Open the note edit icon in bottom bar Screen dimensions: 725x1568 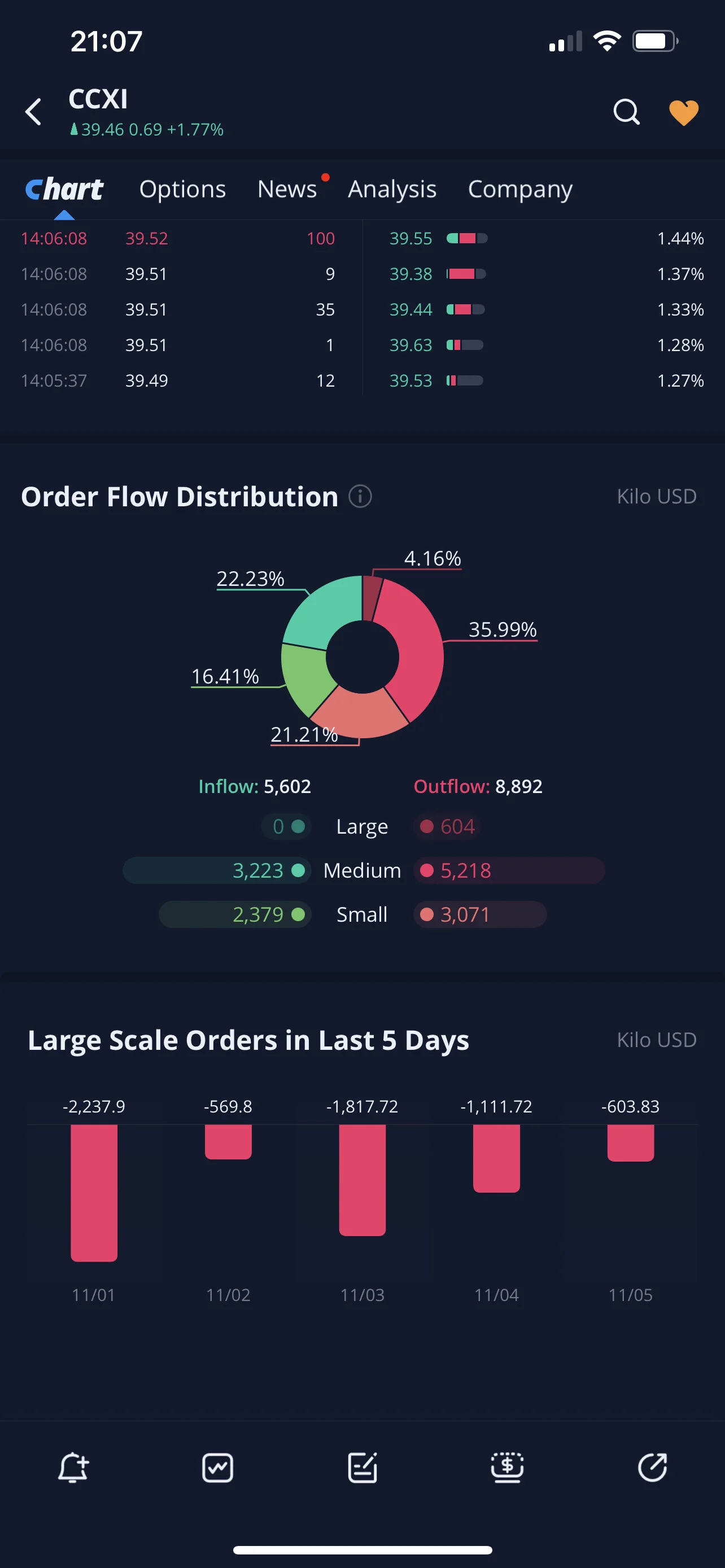pos(363,1468)
